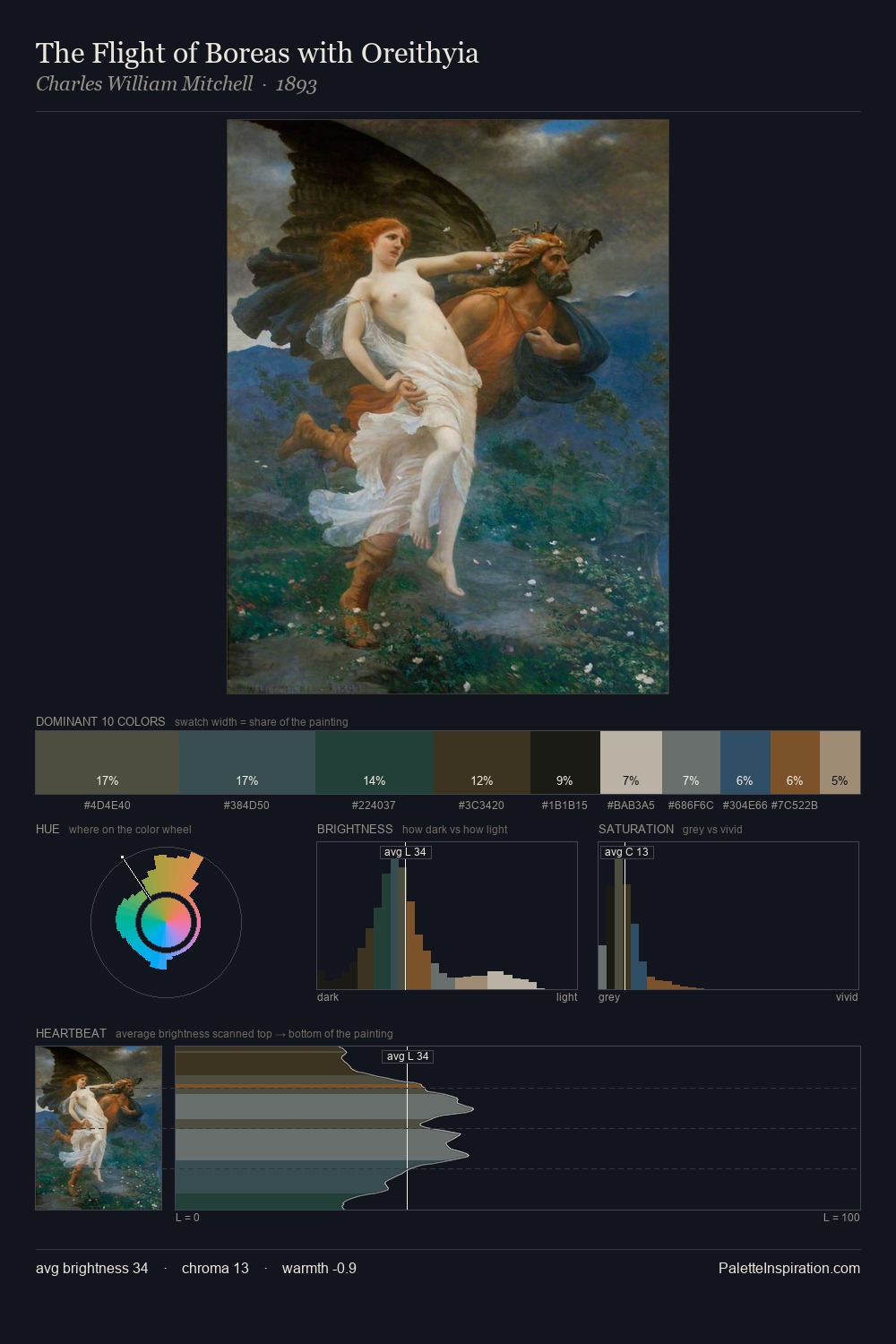Screen dimensions: 896x1344
Task: Click the saturation histogram chart
Action: pyautogui.click(x=728, y=916)
